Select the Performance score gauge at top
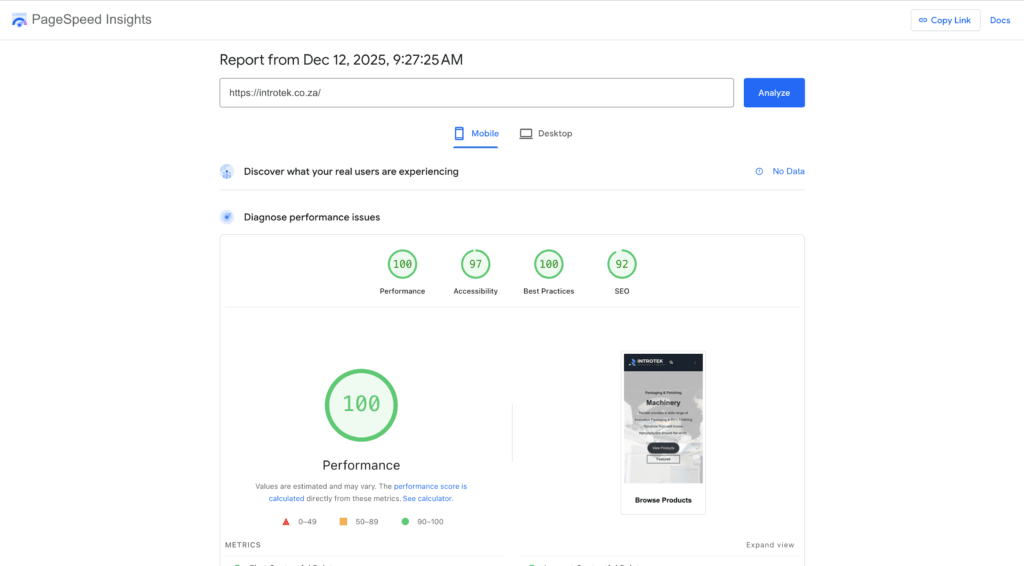The height and width of the screenshot is (566, 1024). tap(402, 264)
